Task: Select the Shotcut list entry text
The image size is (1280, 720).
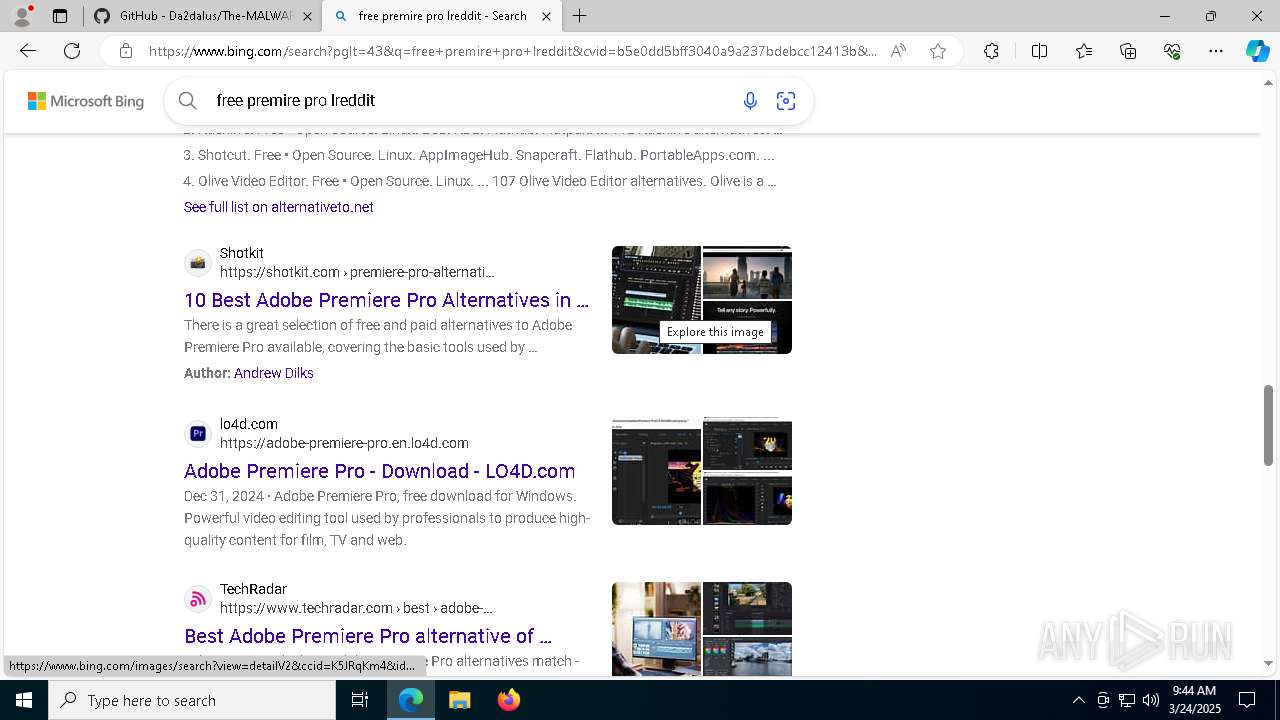Action: pyautogui.click(x=479, y=155)
